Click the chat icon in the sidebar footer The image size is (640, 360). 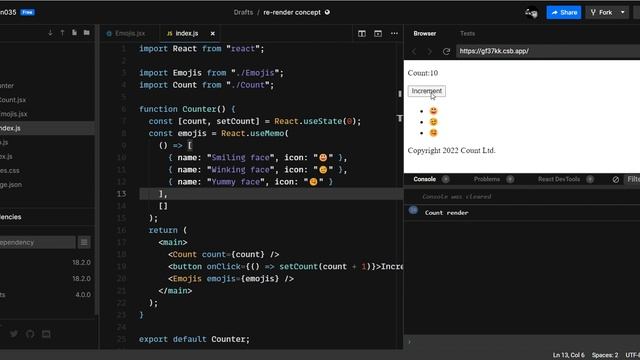pyautogui.click(x=46, y=334)
